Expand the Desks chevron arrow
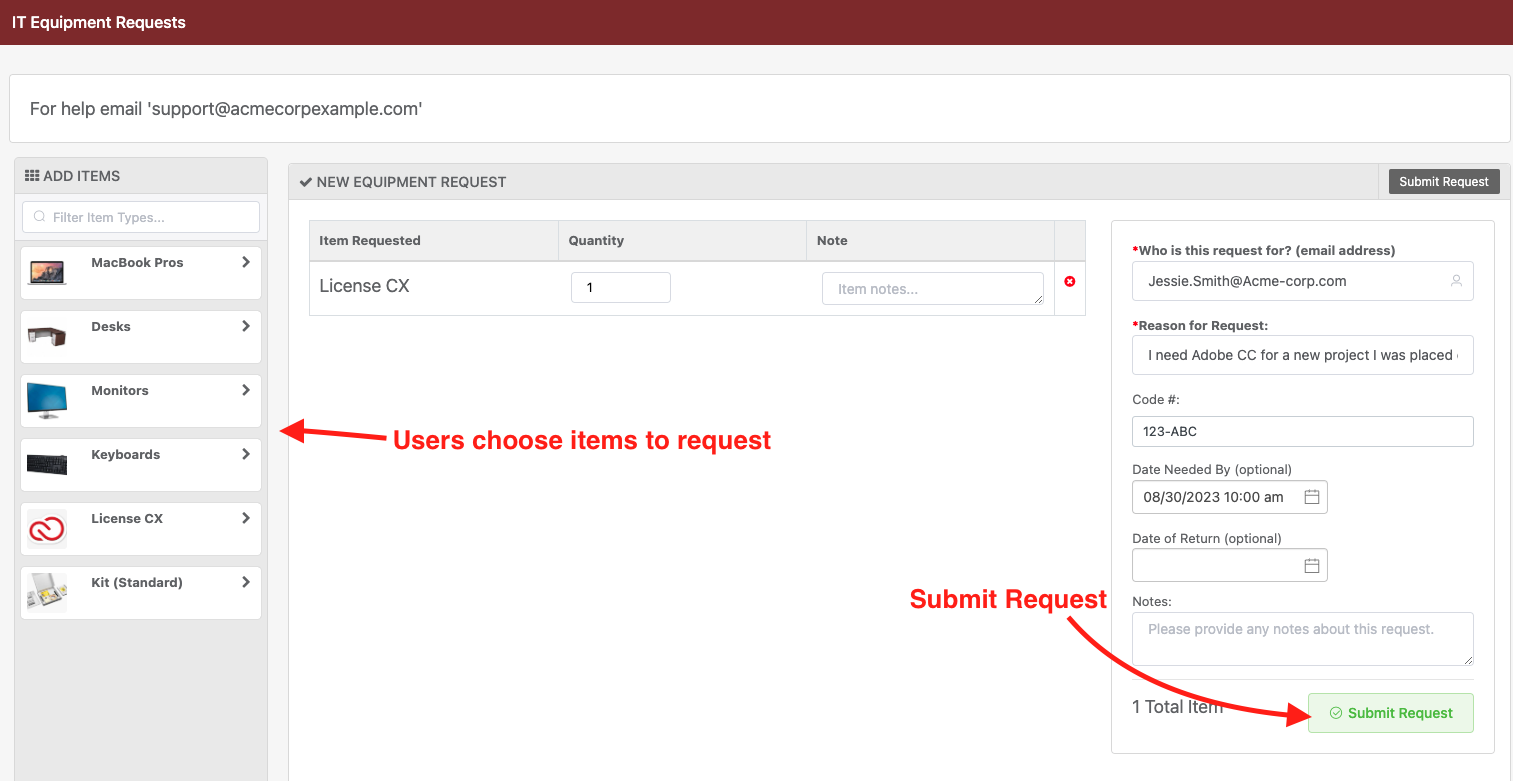Screen dimensions: 1513x781 (x=246, y=326)
